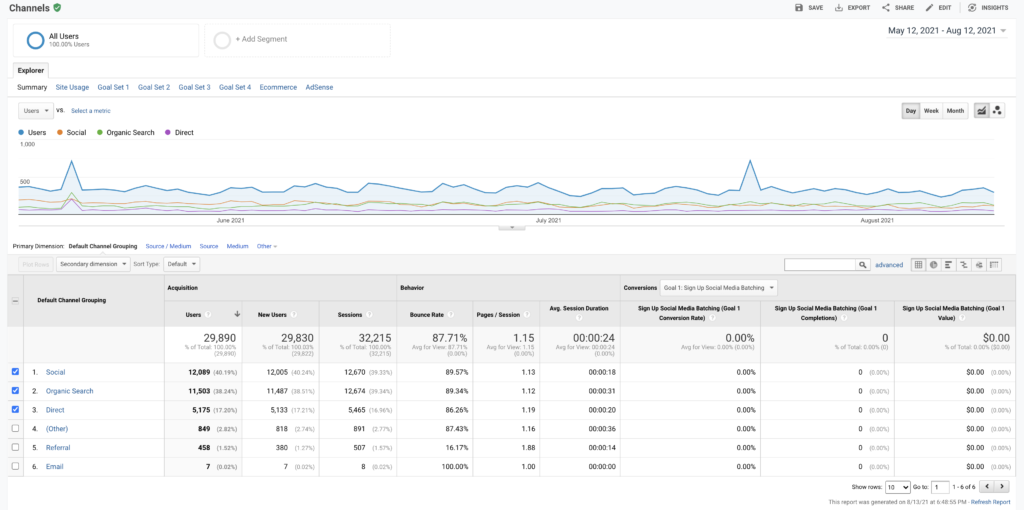
Task: Select the data table view icon
Action: (918, 264)
